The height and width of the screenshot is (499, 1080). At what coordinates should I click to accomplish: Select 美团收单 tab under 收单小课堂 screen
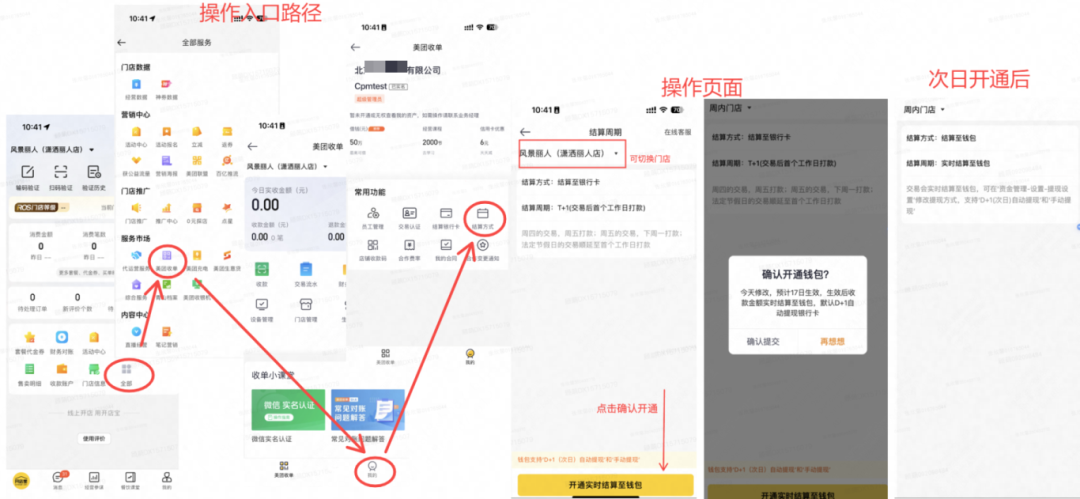click(x=283, y=470)
